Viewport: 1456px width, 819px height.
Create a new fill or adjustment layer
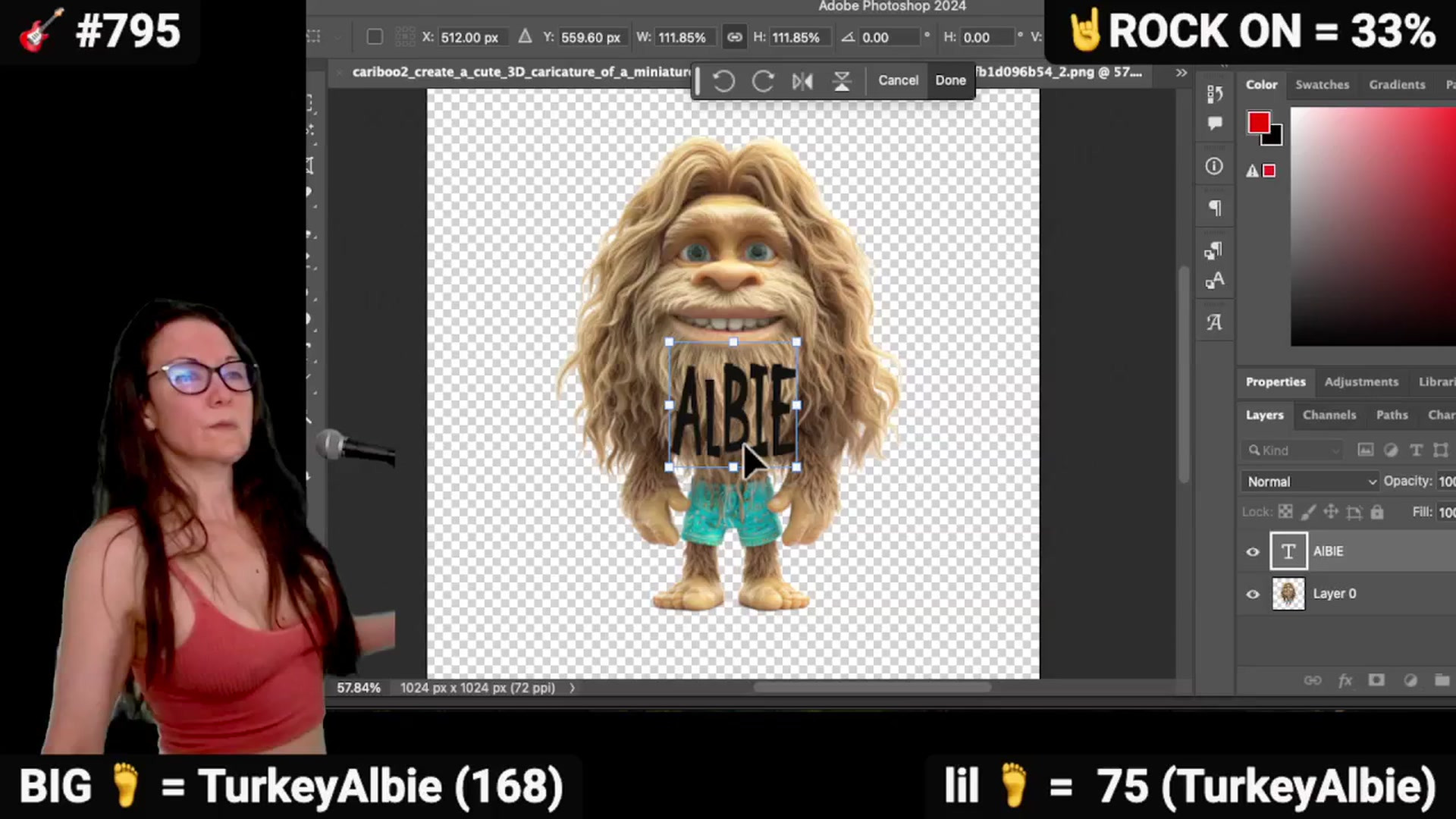click(1410, 680)
